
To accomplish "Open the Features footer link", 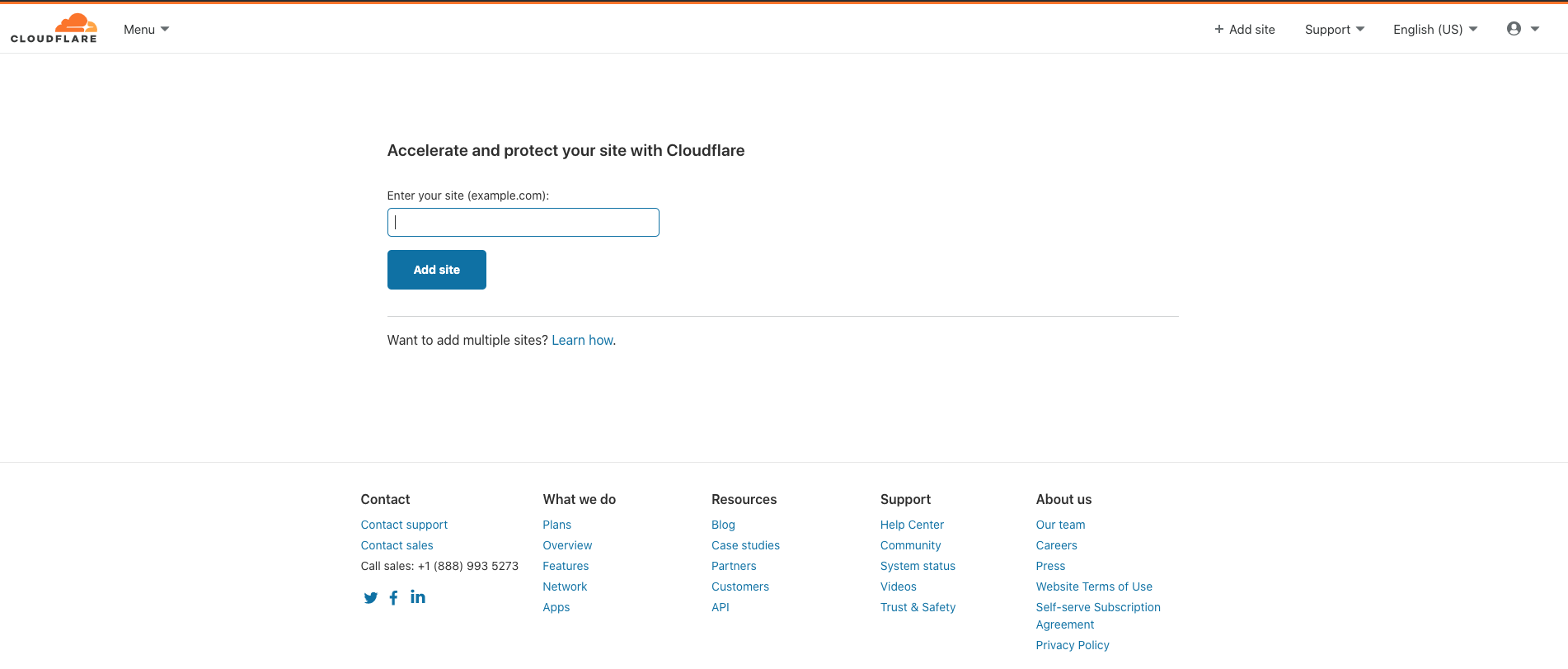I will coord(566,566).
